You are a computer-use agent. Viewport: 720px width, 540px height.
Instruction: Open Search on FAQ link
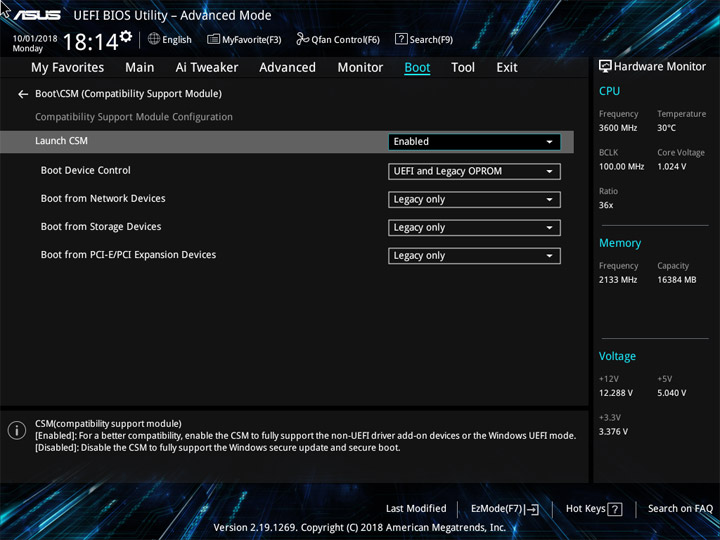(x=680, y=509)
